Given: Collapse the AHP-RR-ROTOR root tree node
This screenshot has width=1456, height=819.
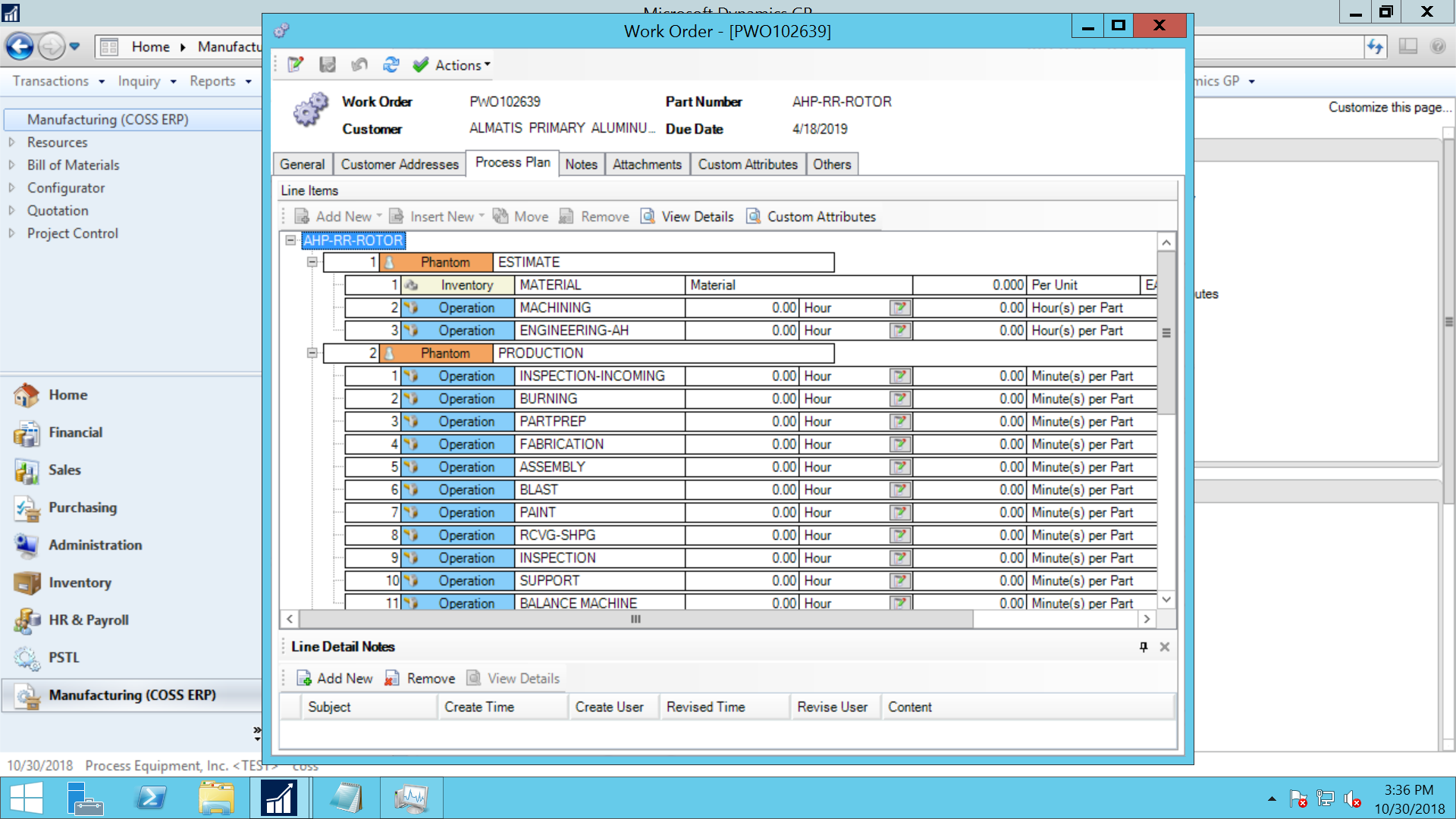Looking at the screenshot, I should (290, 240).
